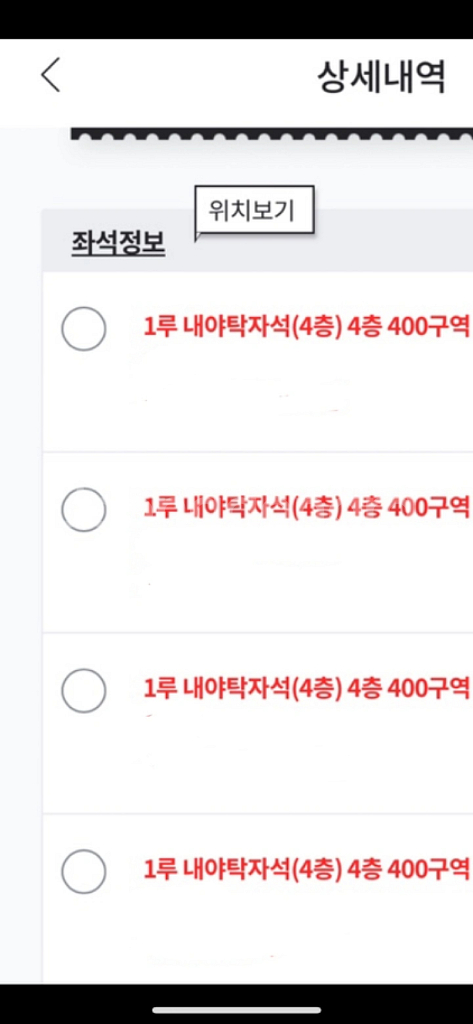Tap the 상세내역 page title
The image size is (473, 1024).
[x=382, y=77]
